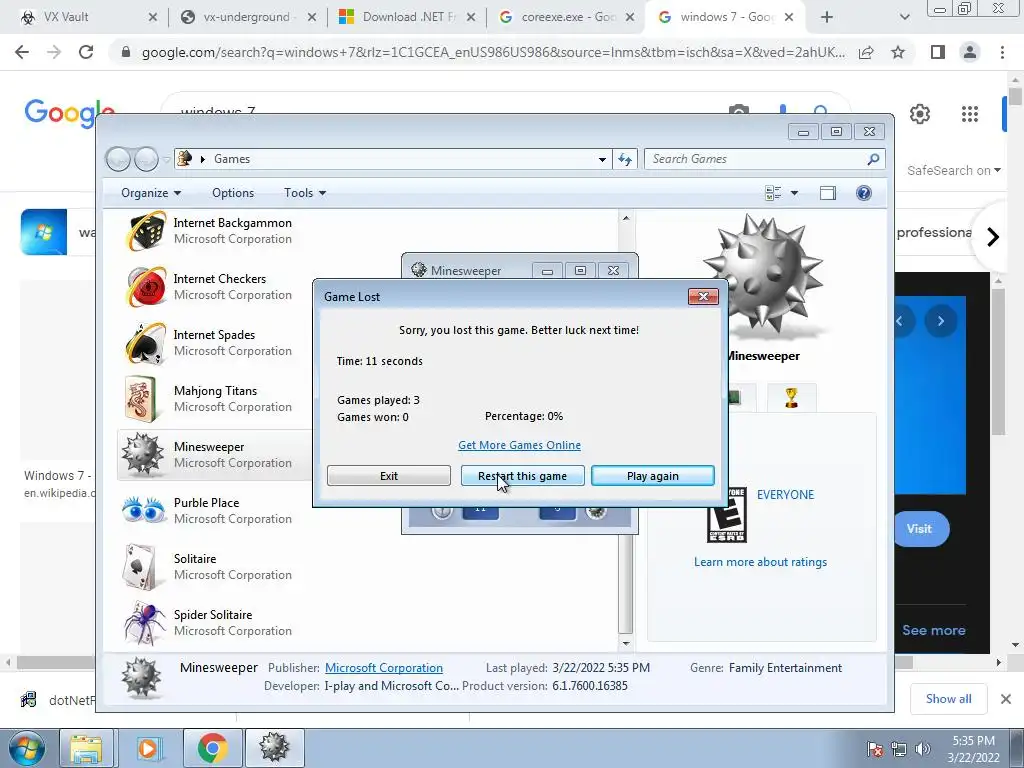The width and height of the screenshot is (1024, 768).
Task: Bookmark this page with star icon
Action: tap(898, 52)
